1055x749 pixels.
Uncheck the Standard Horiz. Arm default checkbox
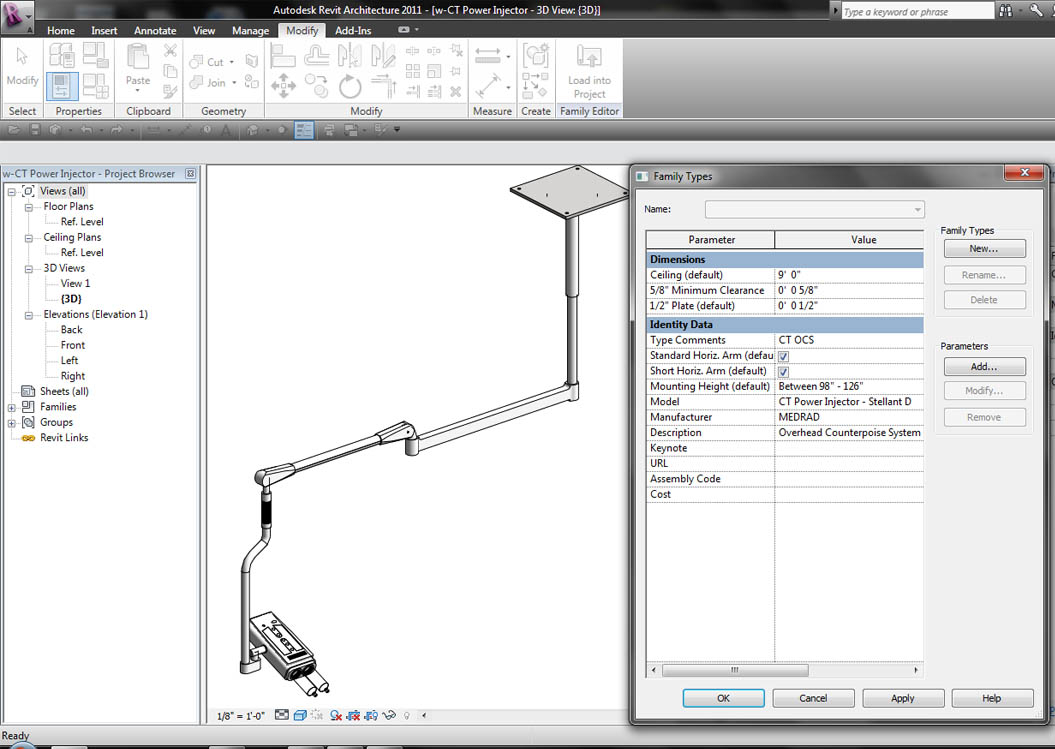[x=783, y=355]
